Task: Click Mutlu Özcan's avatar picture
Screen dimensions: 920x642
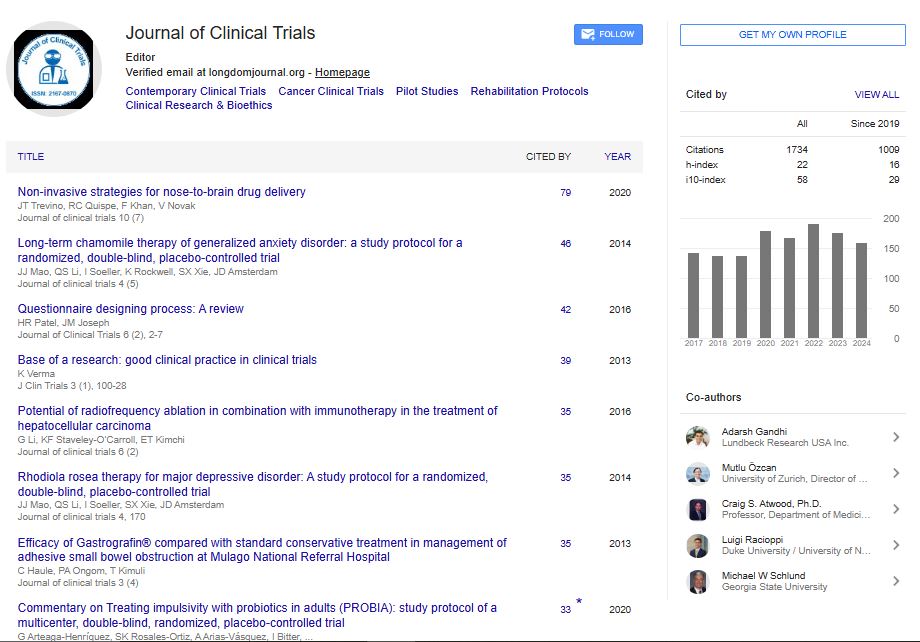Action: pos(698,473)
